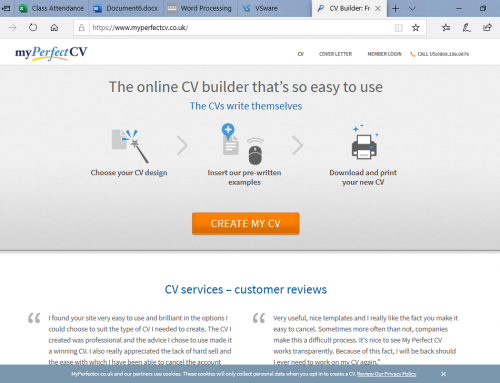Open the Review Our Privacy Policy link
Viewport: 500px width, 383px height.
coord(387,374)
